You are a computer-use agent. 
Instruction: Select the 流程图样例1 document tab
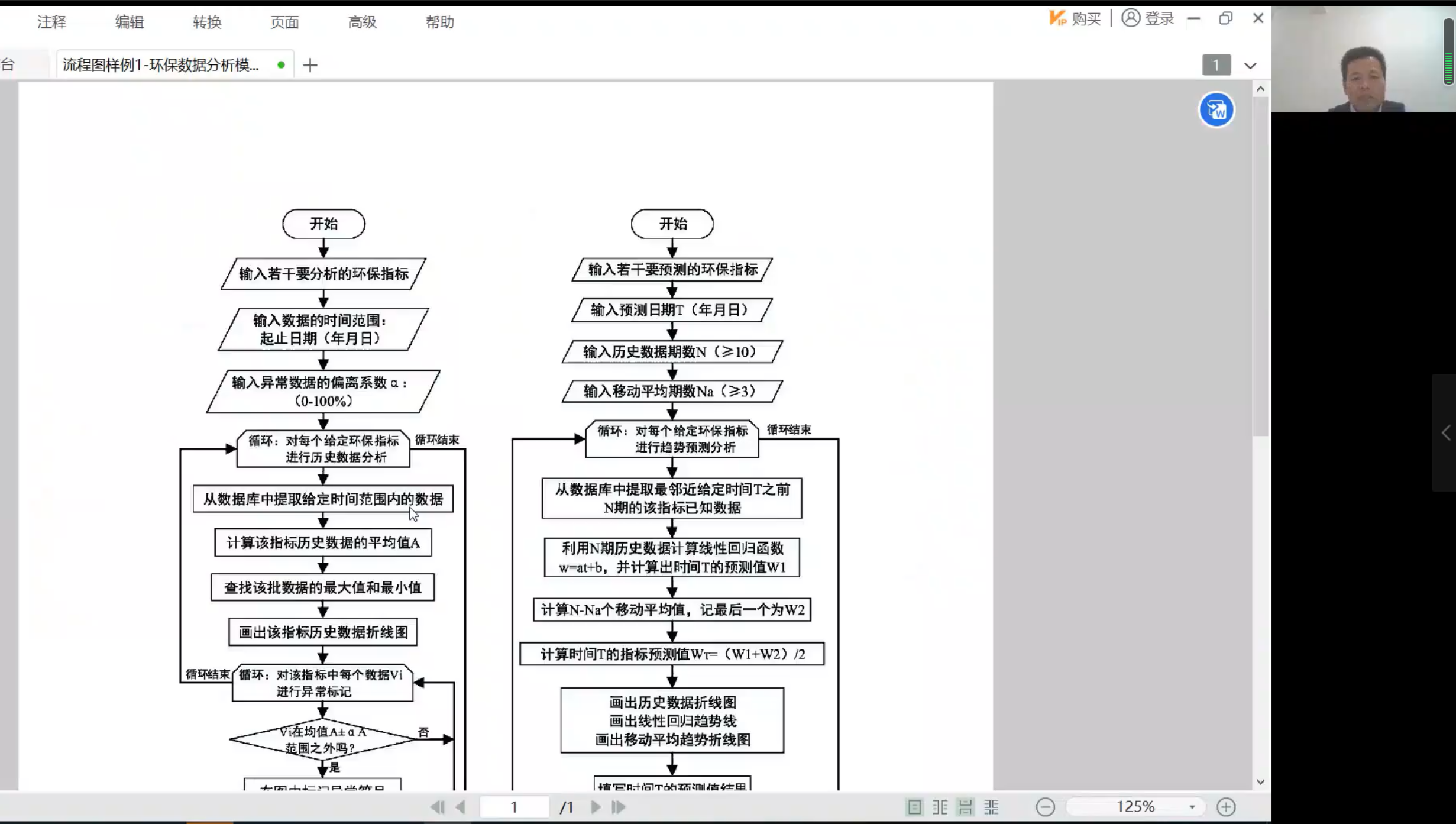[x=161, y=65]
